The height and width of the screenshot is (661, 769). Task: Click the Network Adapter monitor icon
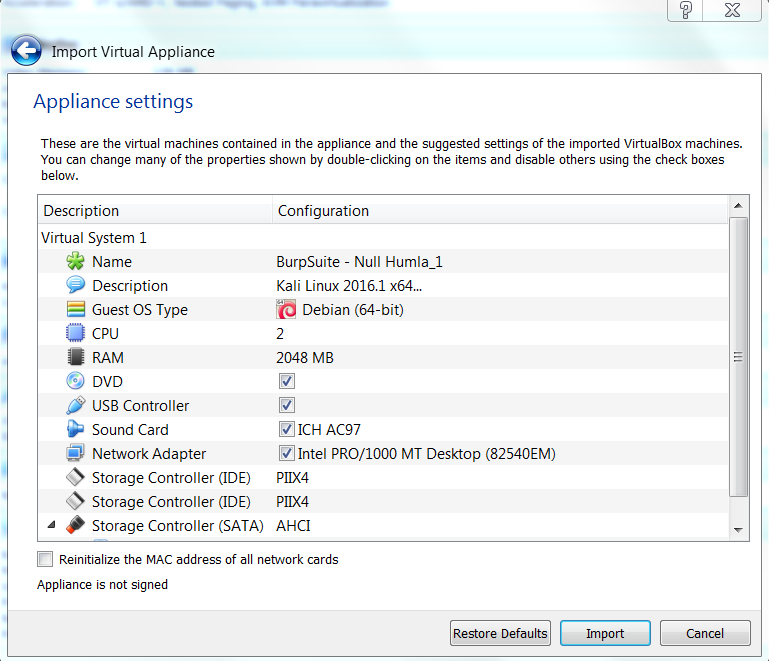(75, 453)
